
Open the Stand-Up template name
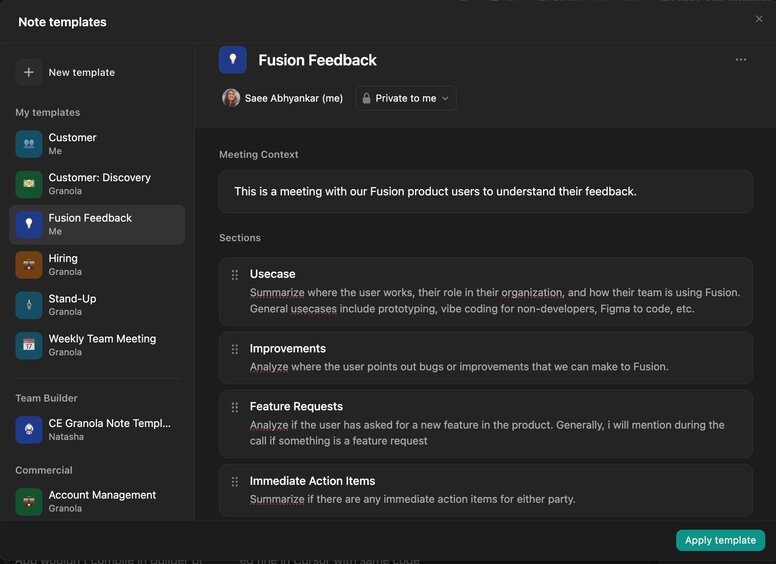[x=72, y=299]
